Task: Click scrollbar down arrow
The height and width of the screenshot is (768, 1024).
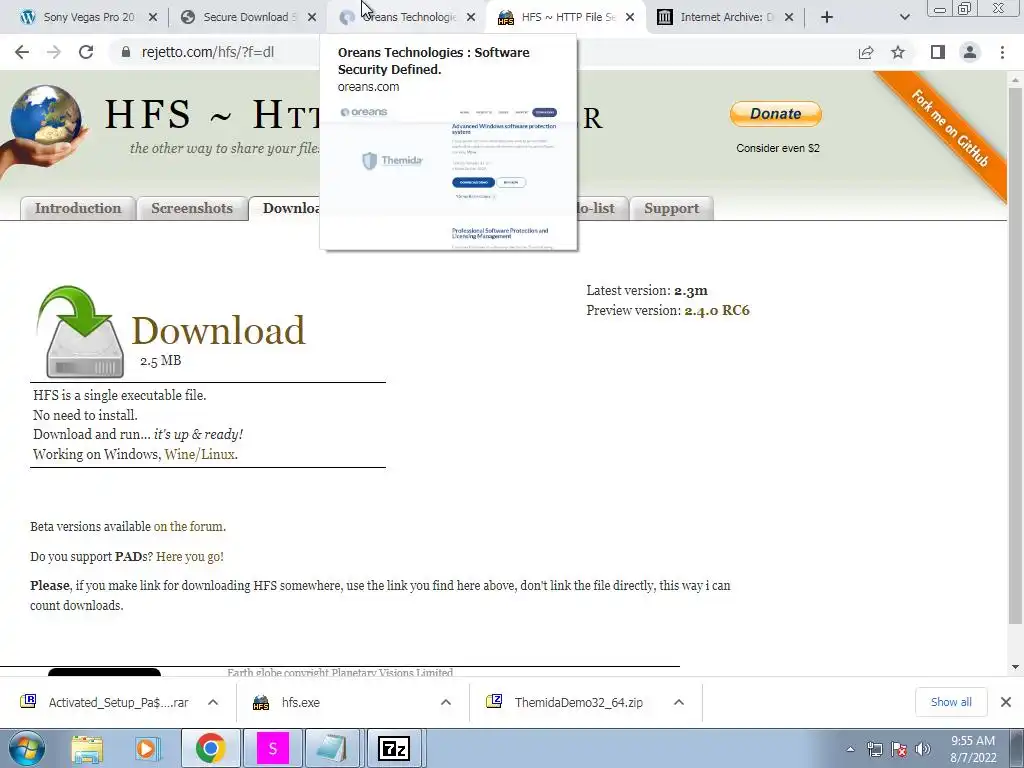Action: 1015,667
